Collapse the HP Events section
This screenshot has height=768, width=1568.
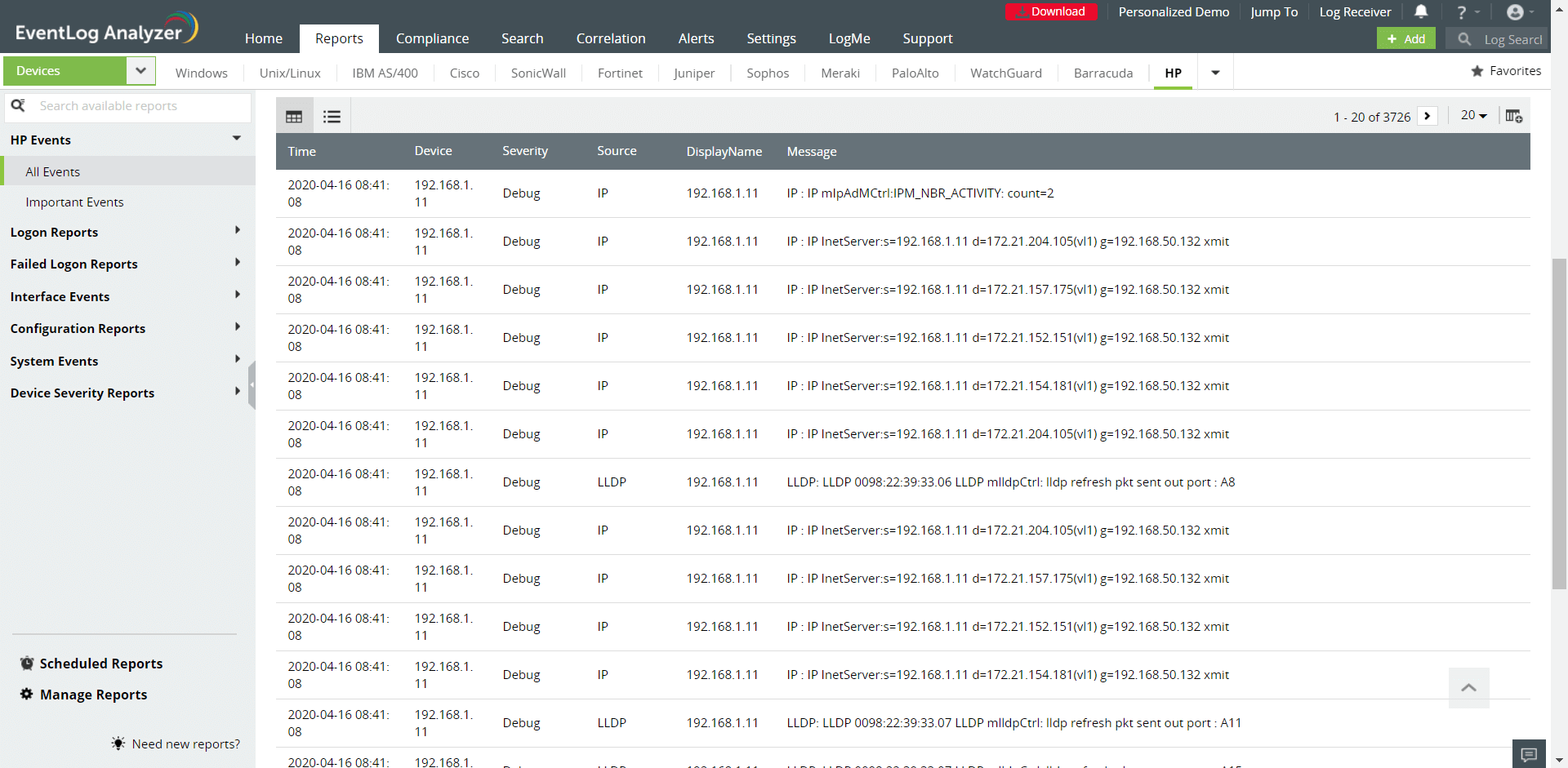237,139
